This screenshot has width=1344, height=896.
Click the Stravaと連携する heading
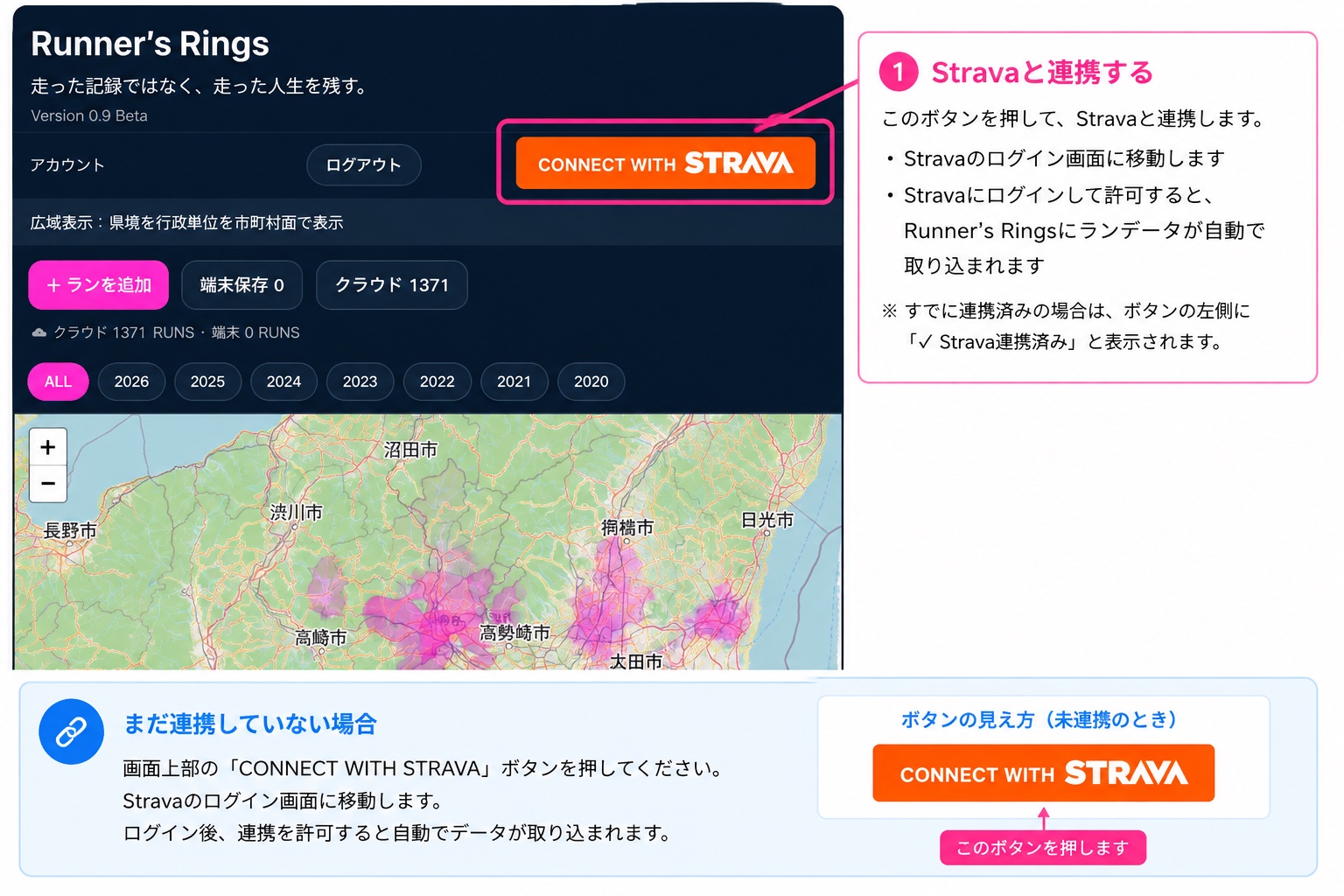point(1042,72)
